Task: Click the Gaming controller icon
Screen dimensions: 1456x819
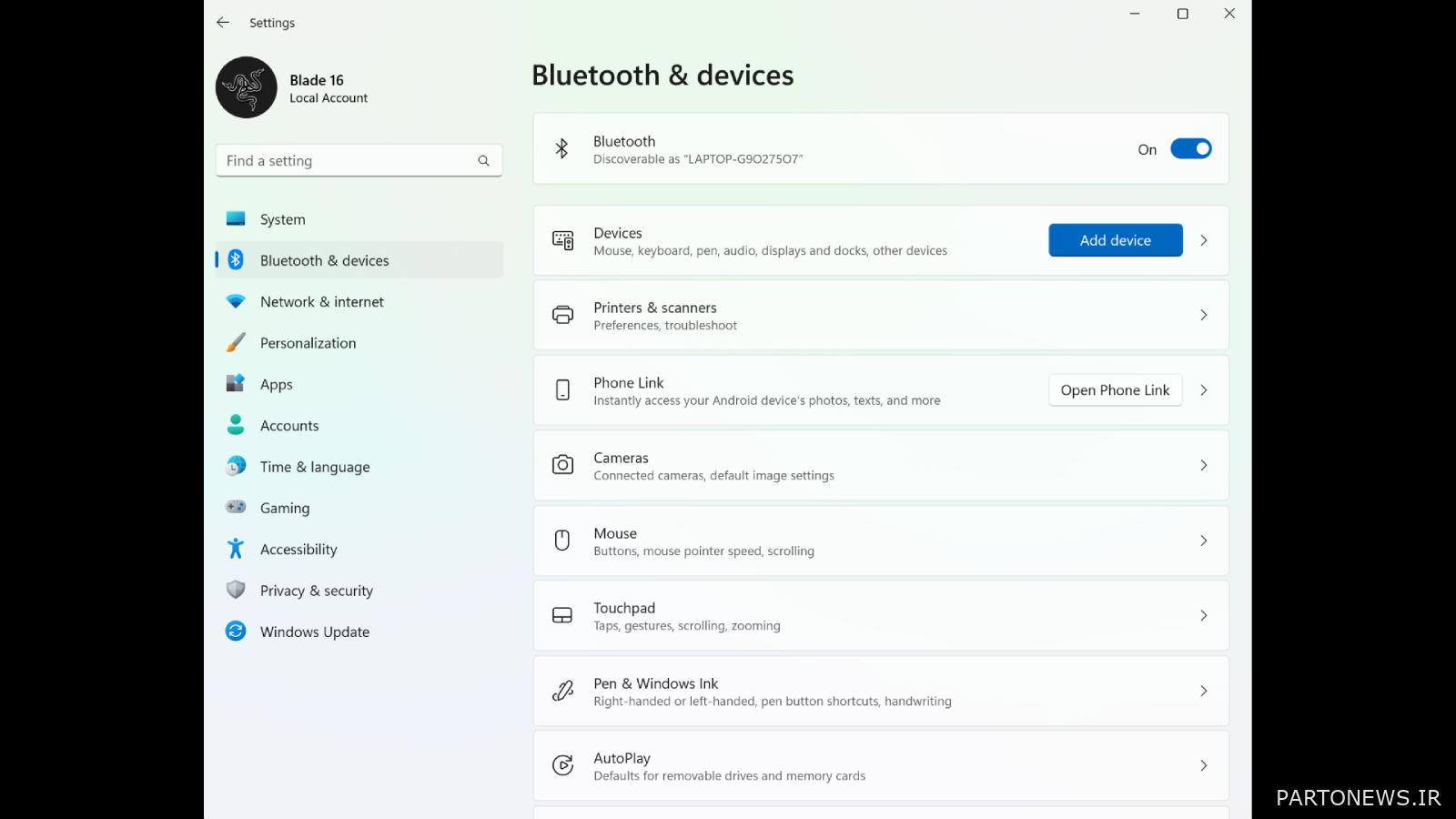Action: 236,508
